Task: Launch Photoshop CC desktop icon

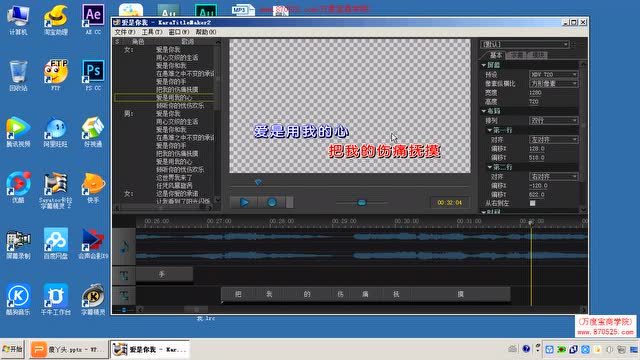Action: point(93,75)
